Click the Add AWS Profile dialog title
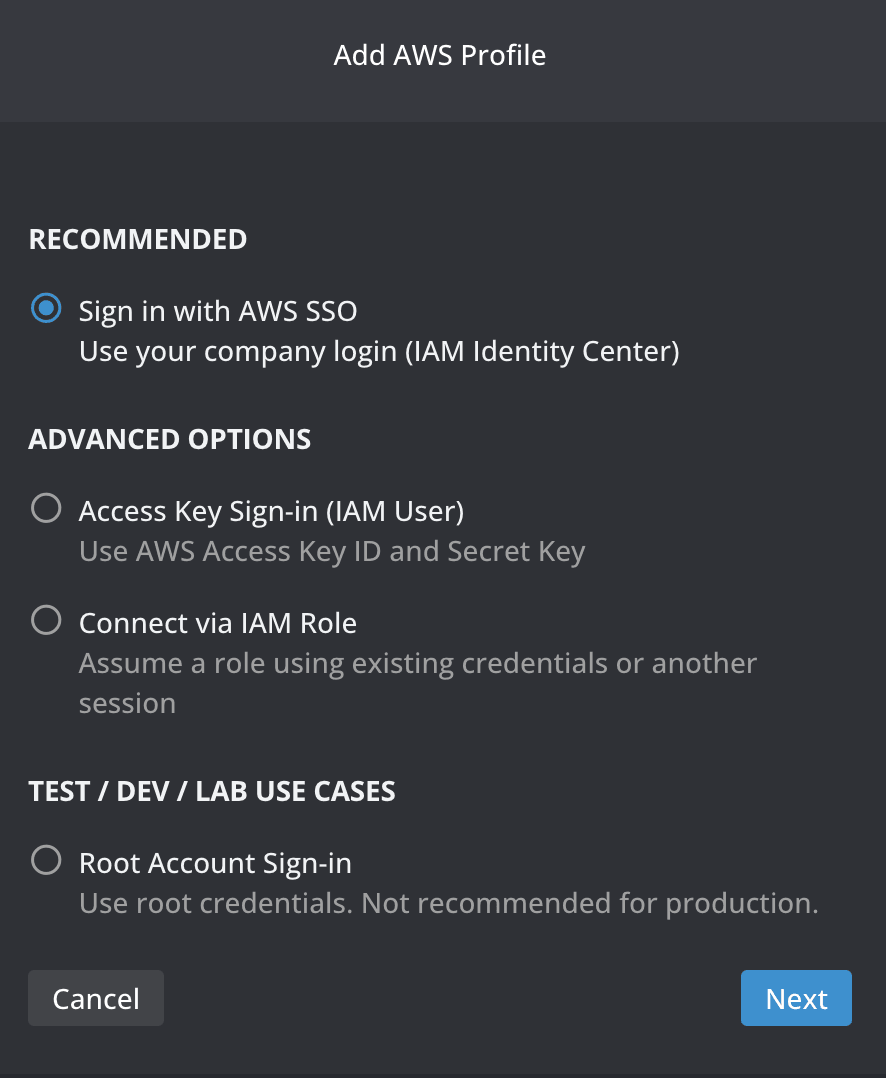The height and width of the screenshot is (1078, 886). 440,56
